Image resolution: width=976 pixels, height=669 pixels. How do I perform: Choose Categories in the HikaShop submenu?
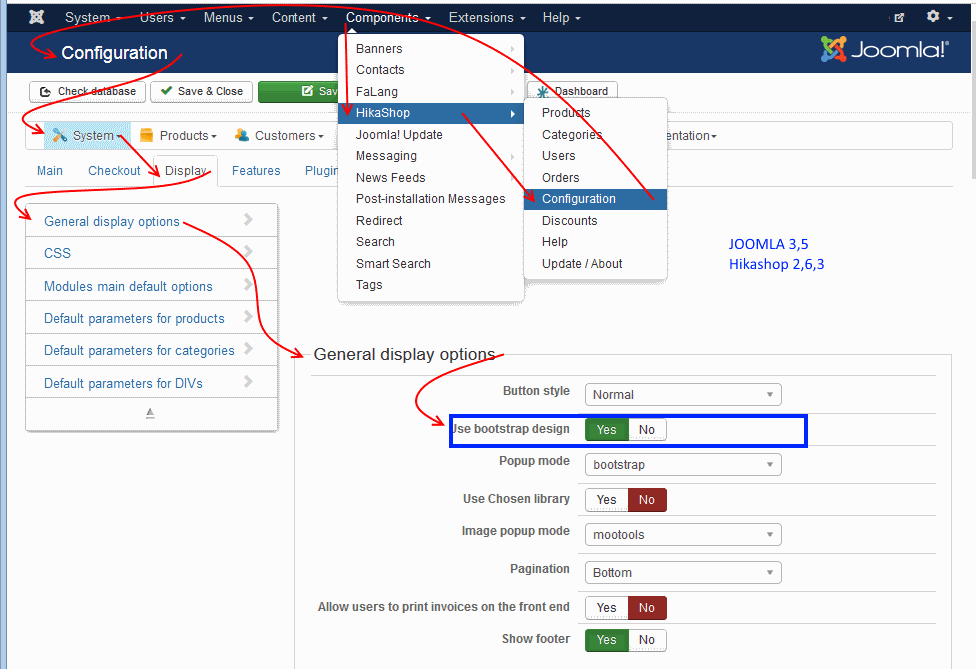pos(596,134)
